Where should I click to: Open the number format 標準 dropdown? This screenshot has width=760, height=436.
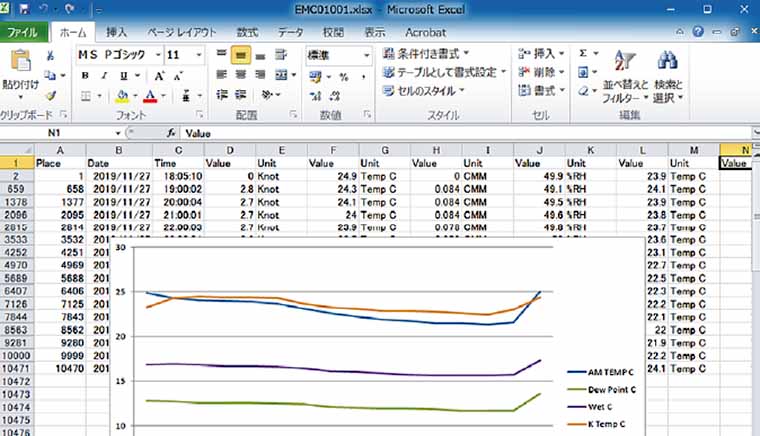click(366, 55)
